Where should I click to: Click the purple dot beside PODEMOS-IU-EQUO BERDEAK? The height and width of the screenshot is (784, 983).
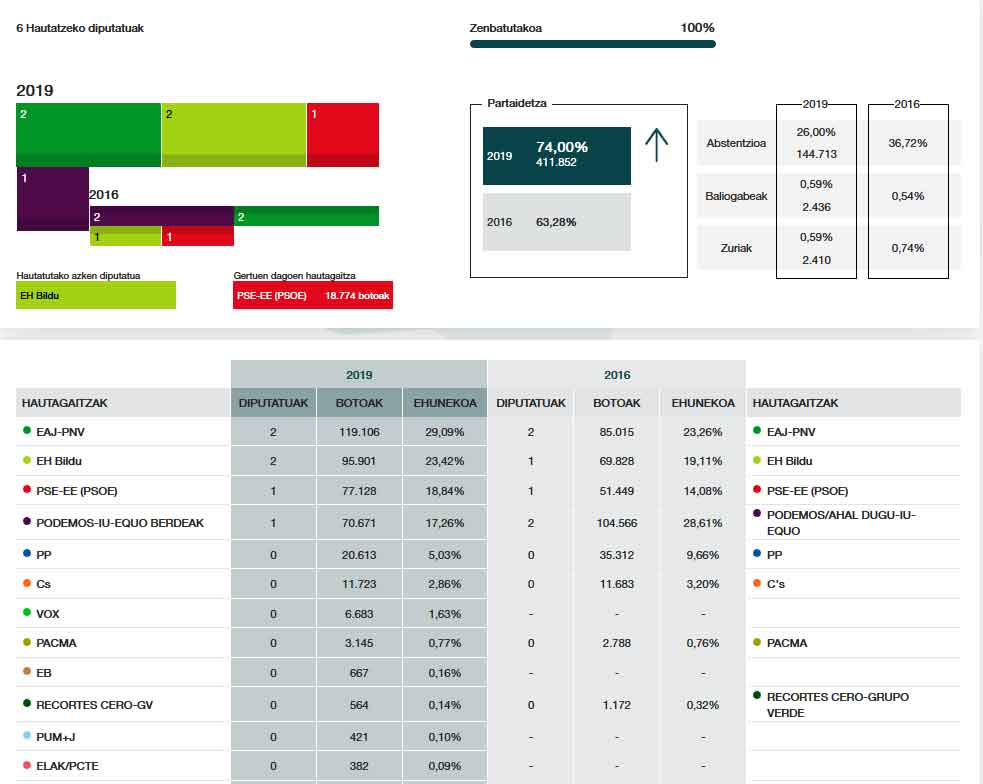[26, 521]
